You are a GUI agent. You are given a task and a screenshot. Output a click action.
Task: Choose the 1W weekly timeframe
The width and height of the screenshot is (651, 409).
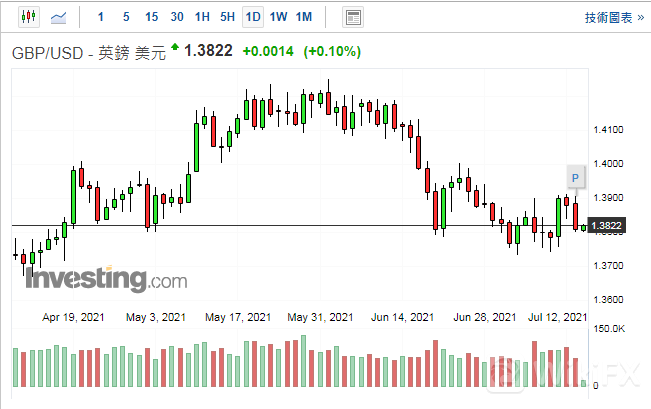click(279, 17)
